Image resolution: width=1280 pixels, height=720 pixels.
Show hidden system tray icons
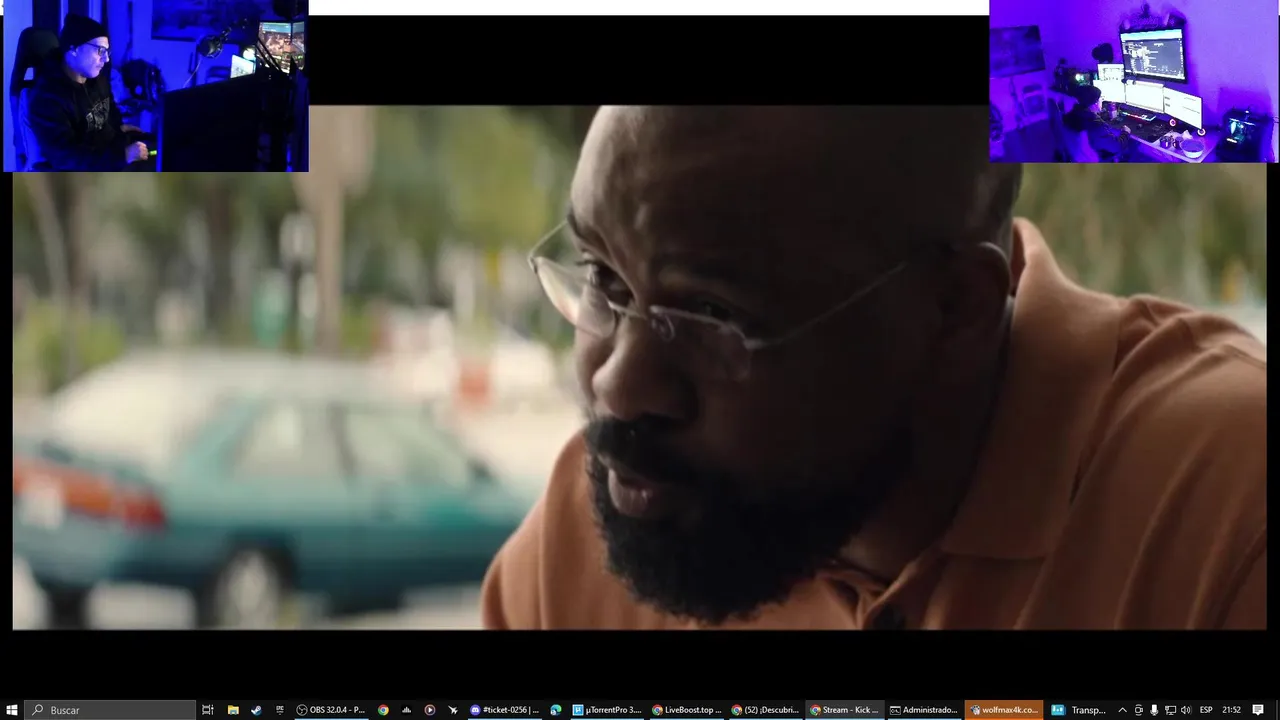click(1122, 710)
